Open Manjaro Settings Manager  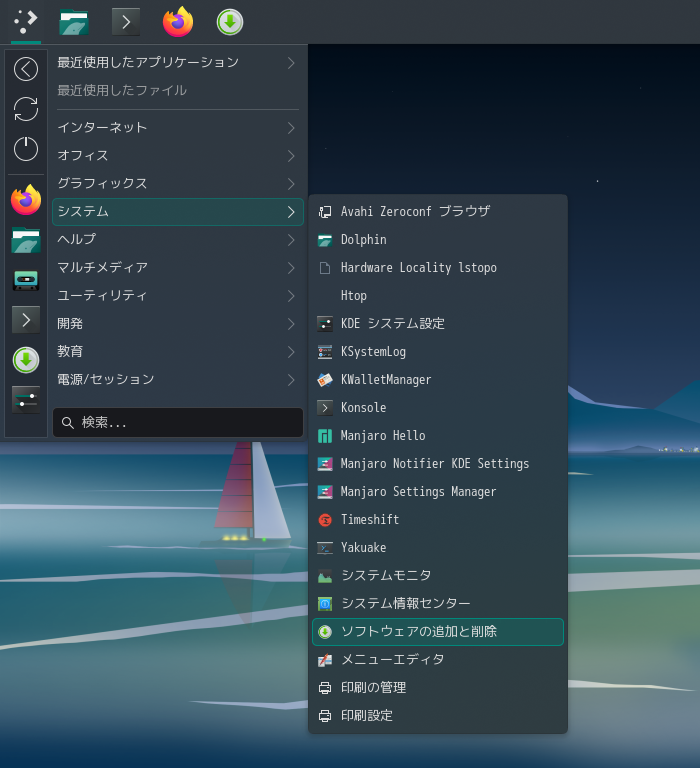[438, 492]
